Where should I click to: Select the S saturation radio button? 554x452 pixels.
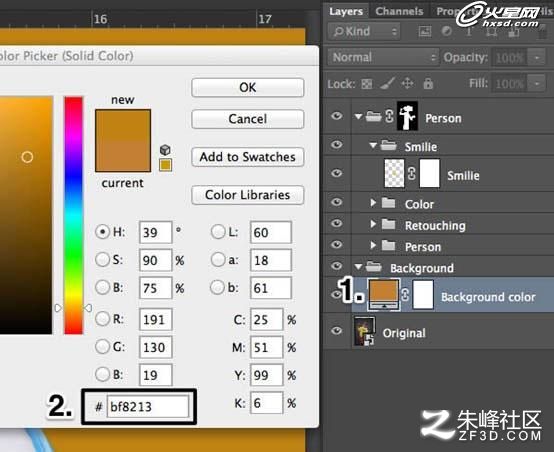(x=102, y=260)
